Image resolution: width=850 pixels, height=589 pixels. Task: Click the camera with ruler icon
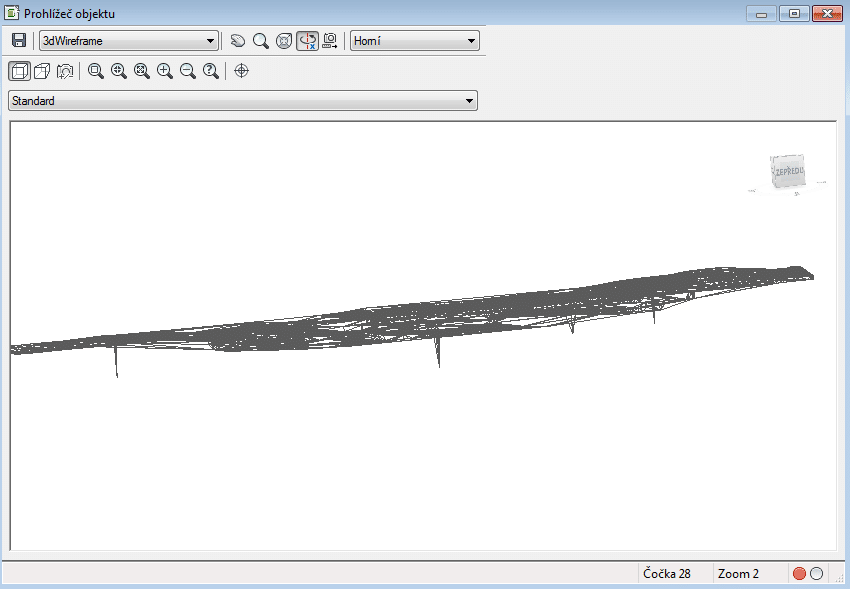pyautogui.click(x=330, y=41)
